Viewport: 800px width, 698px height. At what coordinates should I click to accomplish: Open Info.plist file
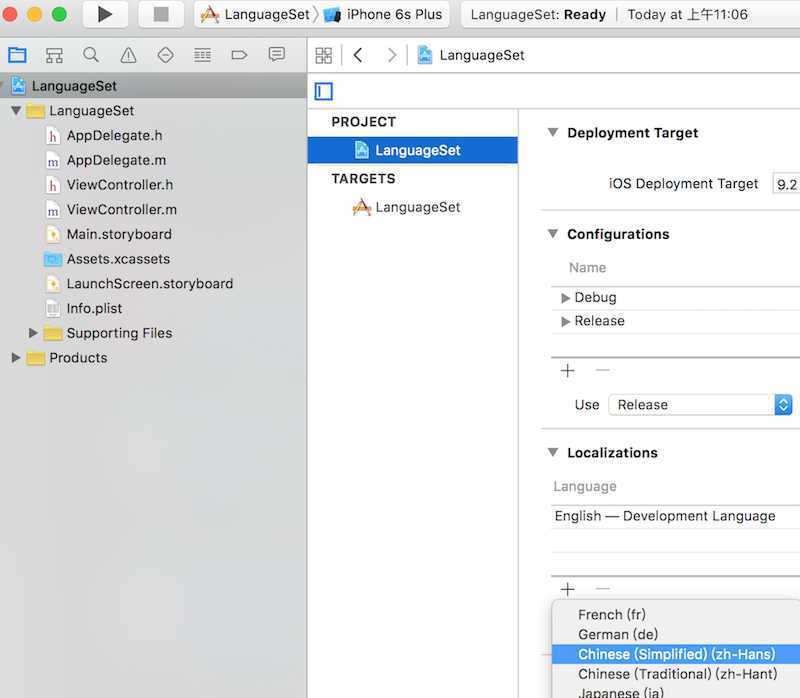[94, 308]
